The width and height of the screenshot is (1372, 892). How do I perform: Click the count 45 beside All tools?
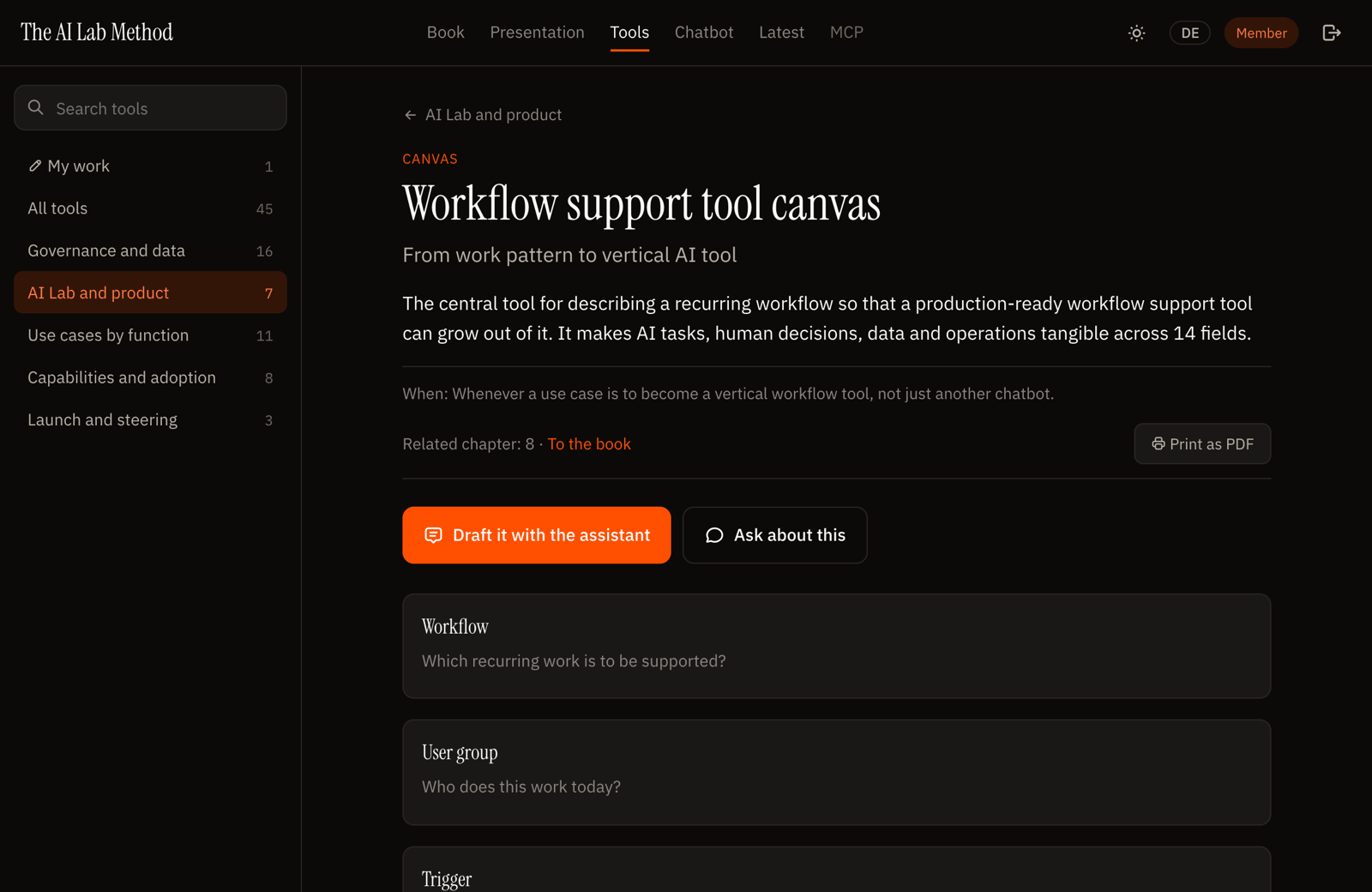[x=264, y=208]
